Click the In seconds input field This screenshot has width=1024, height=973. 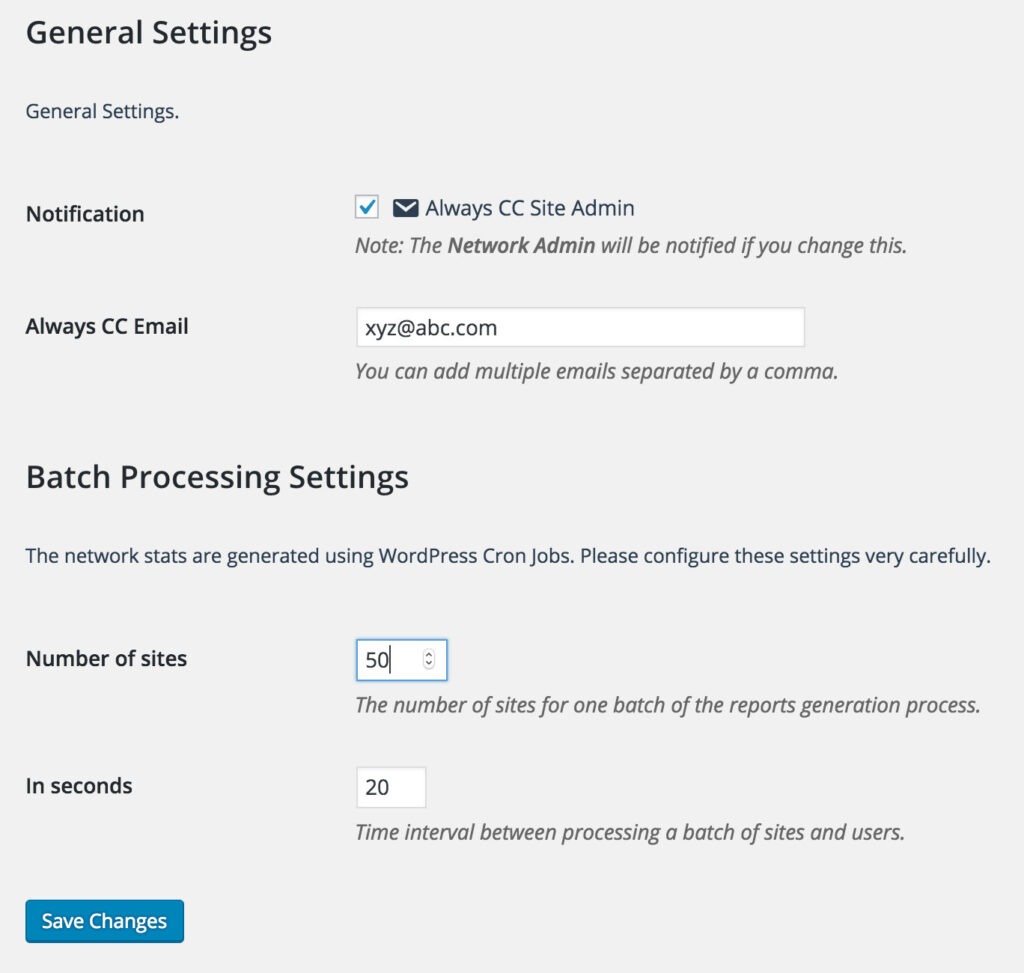[x=391, y=787]
